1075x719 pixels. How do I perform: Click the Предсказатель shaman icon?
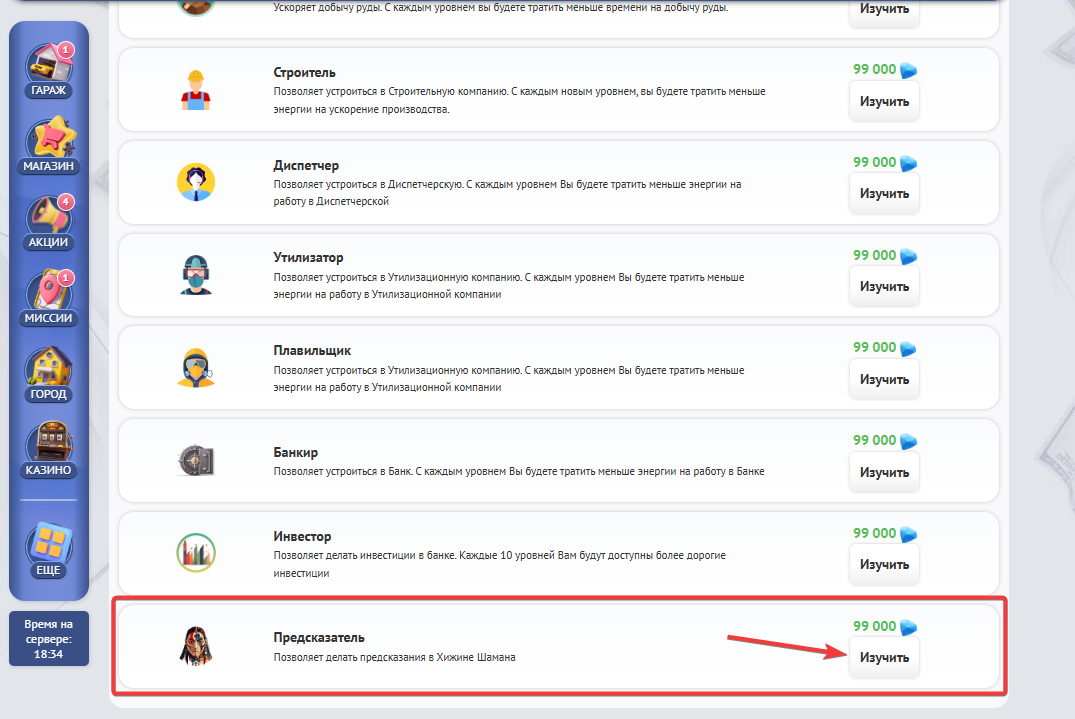point(196,646)
